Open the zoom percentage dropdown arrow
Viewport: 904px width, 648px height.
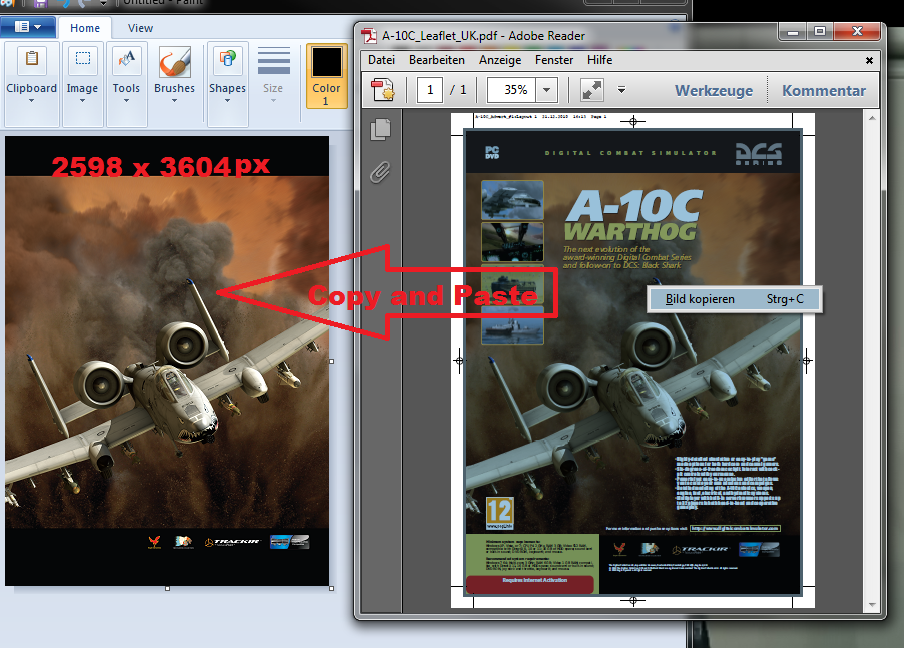[x=546, y=90]
